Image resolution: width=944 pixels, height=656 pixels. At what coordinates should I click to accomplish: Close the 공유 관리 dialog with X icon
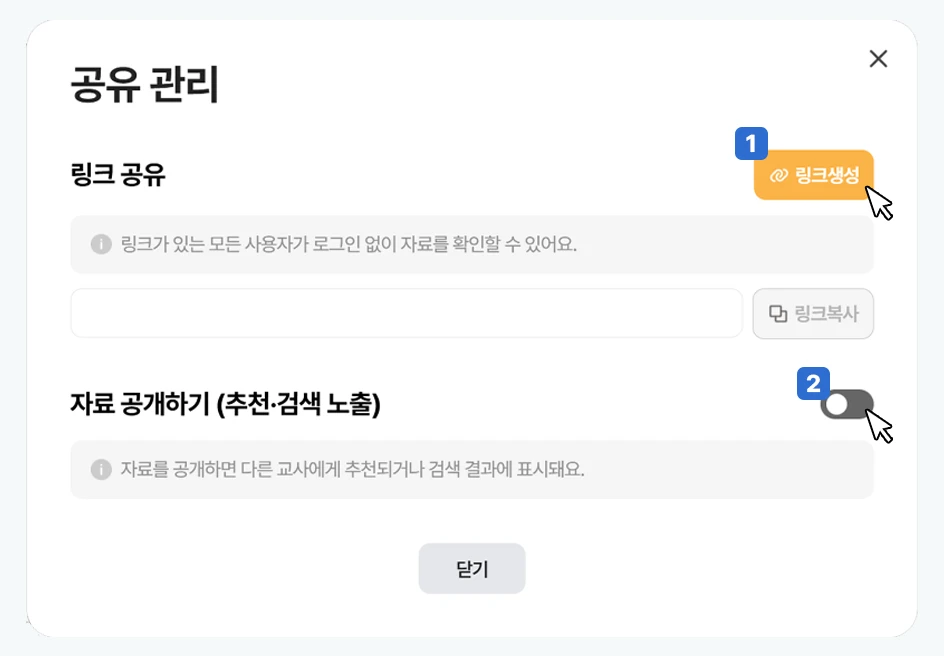879,59
